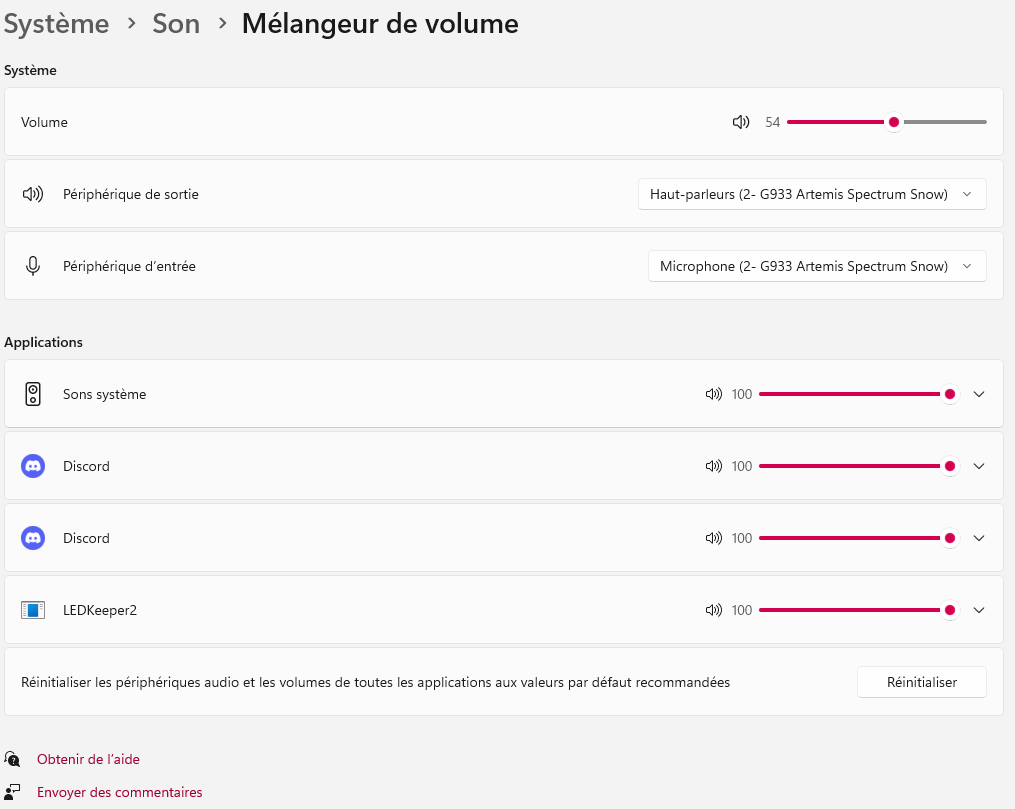
Task: Open the Obtenir de l'aide link
Action: (88, 759)
